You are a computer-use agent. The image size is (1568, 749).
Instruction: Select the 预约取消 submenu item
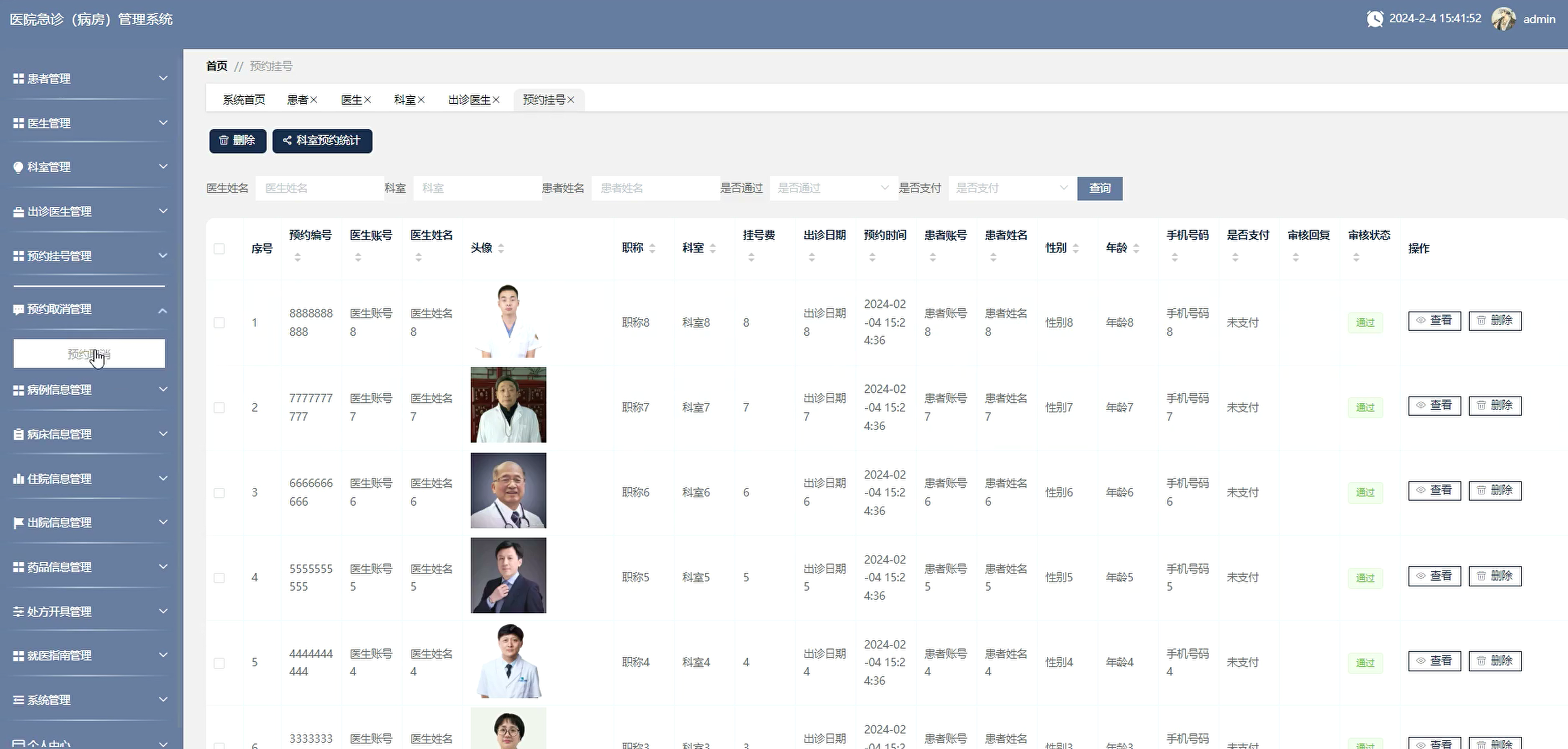pyautogui.click(x=89, y=354)
